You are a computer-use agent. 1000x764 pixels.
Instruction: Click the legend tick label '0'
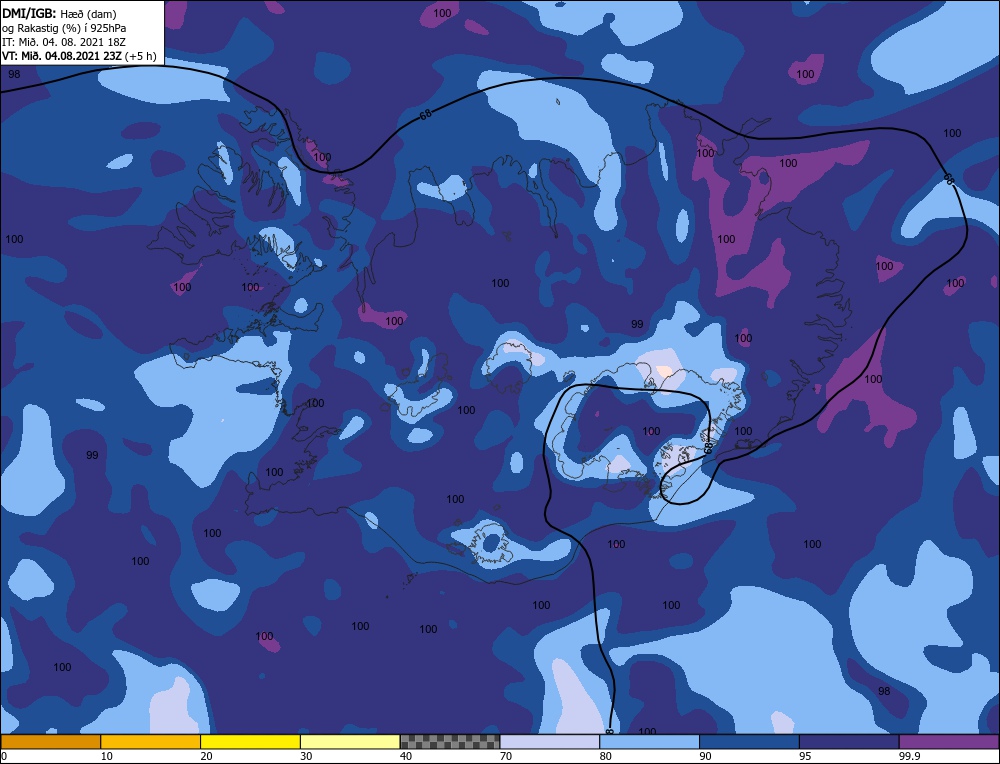pos(3,756)
